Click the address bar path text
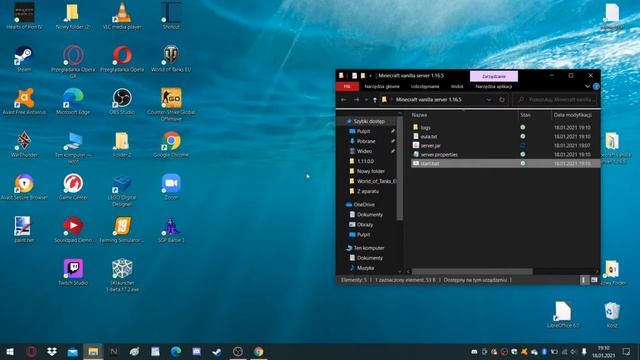The width and height of the screenshot is (640, 360). [x=429, y=100]
